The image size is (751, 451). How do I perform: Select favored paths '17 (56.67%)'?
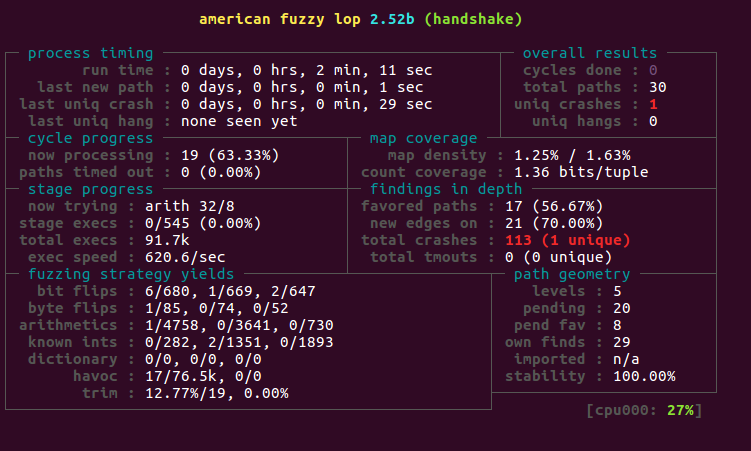[554, 206]
